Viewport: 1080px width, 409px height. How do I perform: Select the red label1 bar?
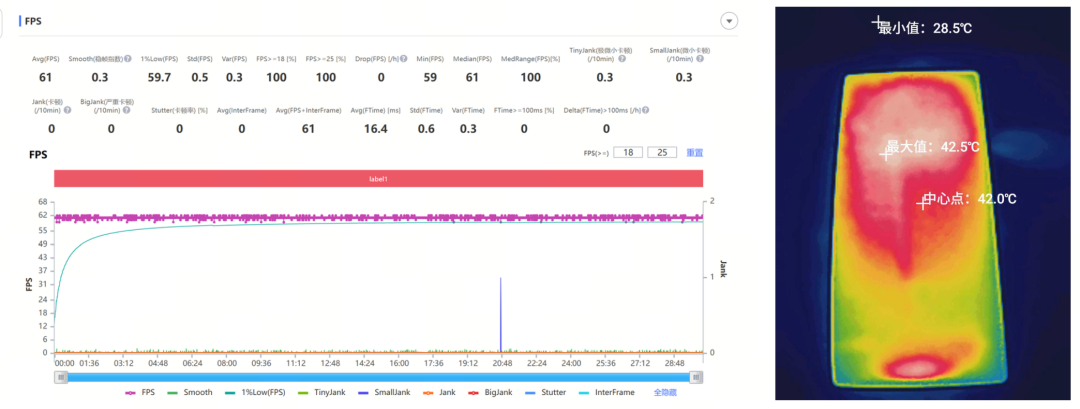click(379, 178)
